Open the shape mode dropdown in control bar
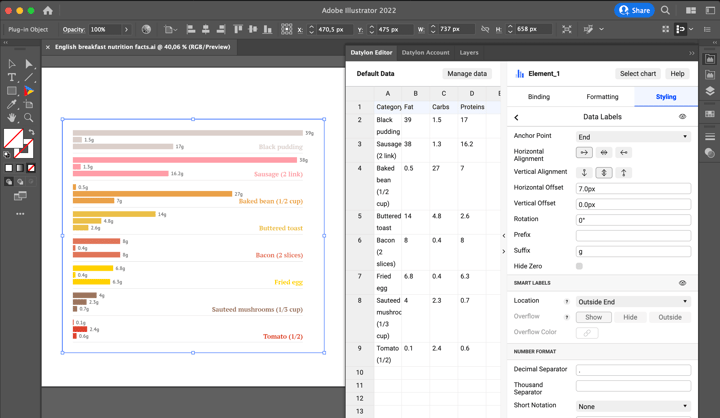 (170, 29)
